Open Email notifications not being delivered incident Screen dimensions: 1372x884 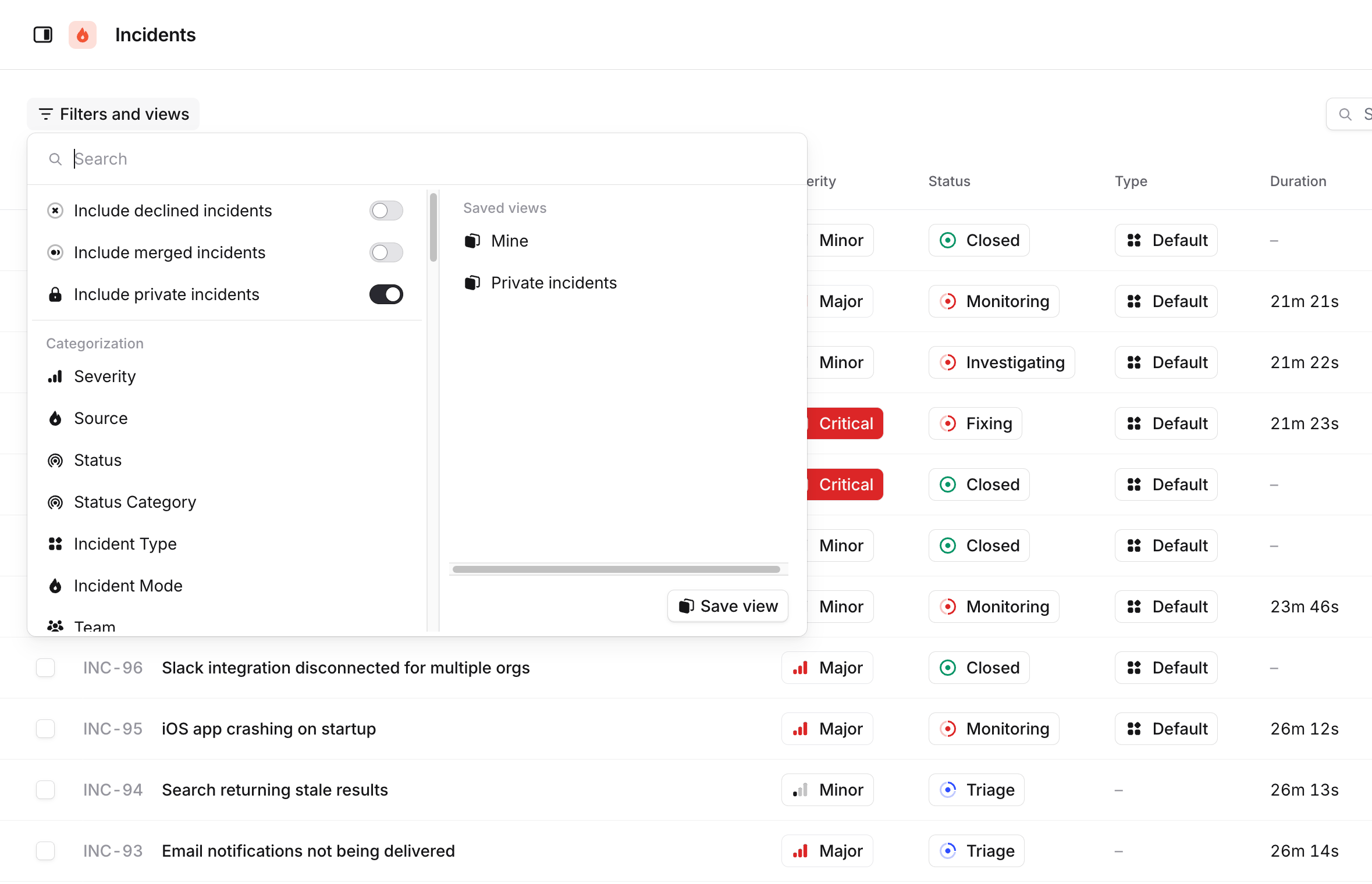pyautogui.click(x=308, y=851)
